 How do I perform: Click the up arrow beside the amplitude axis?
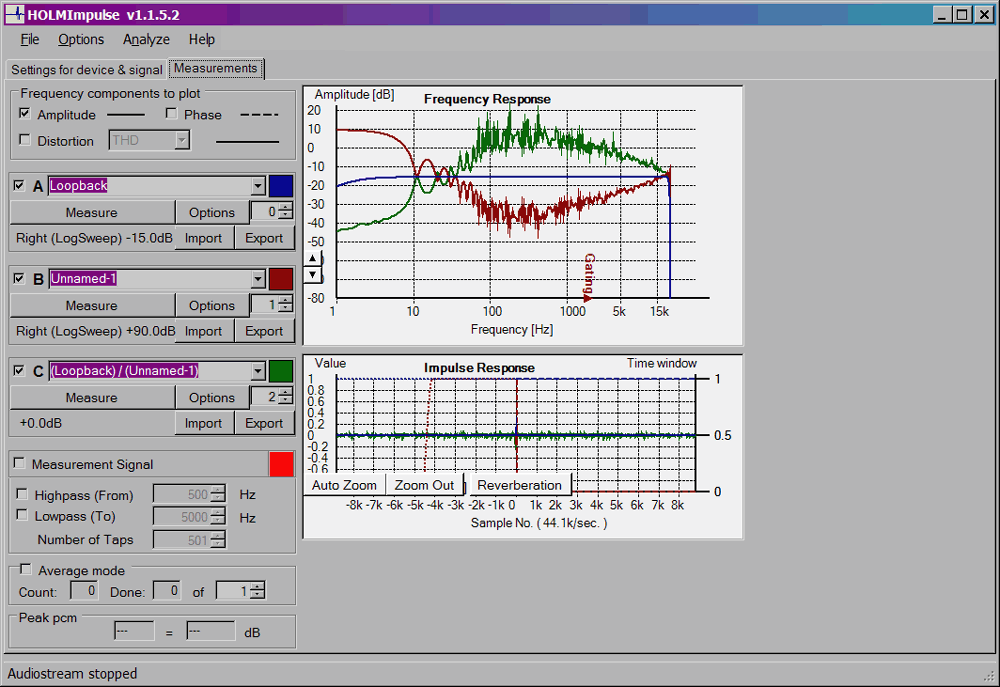click(312, 258)
